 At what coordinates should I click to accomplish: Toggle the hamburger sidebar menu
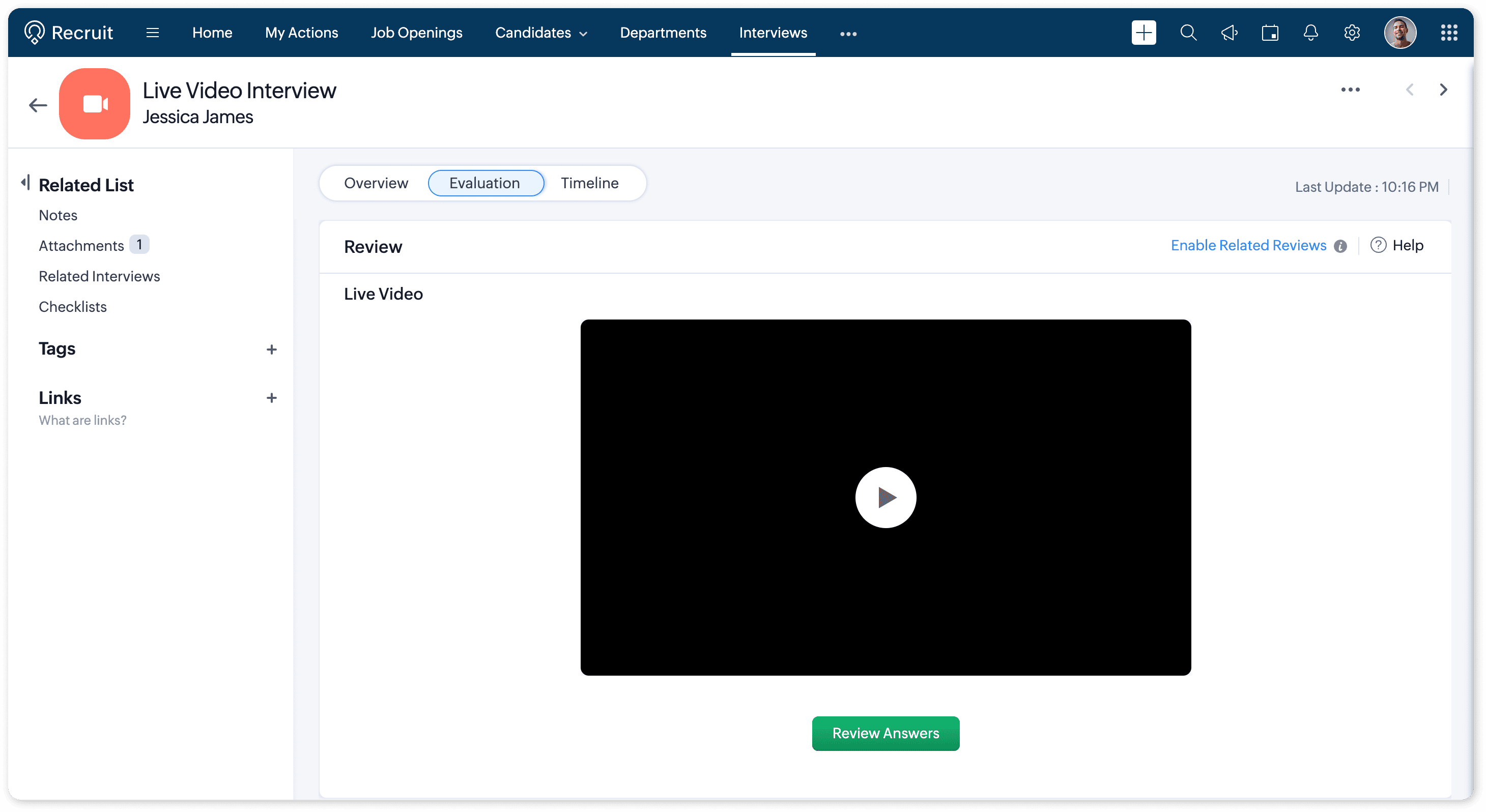click(152, 33)
